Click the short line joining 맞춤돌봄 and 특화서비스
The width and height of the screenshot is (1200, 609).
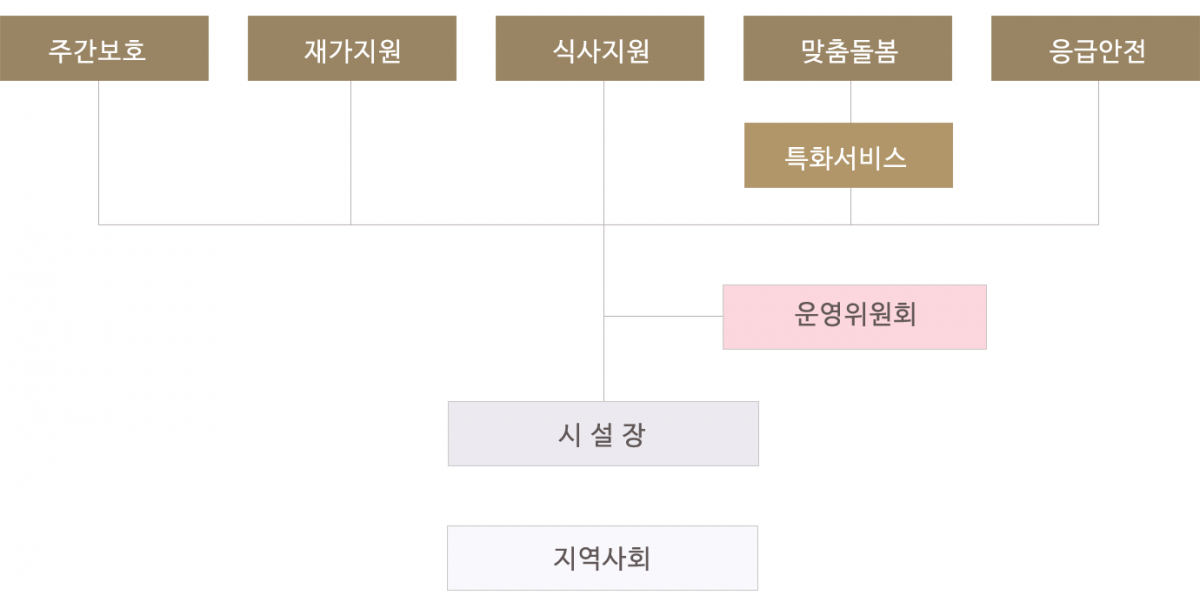point(851,101)
